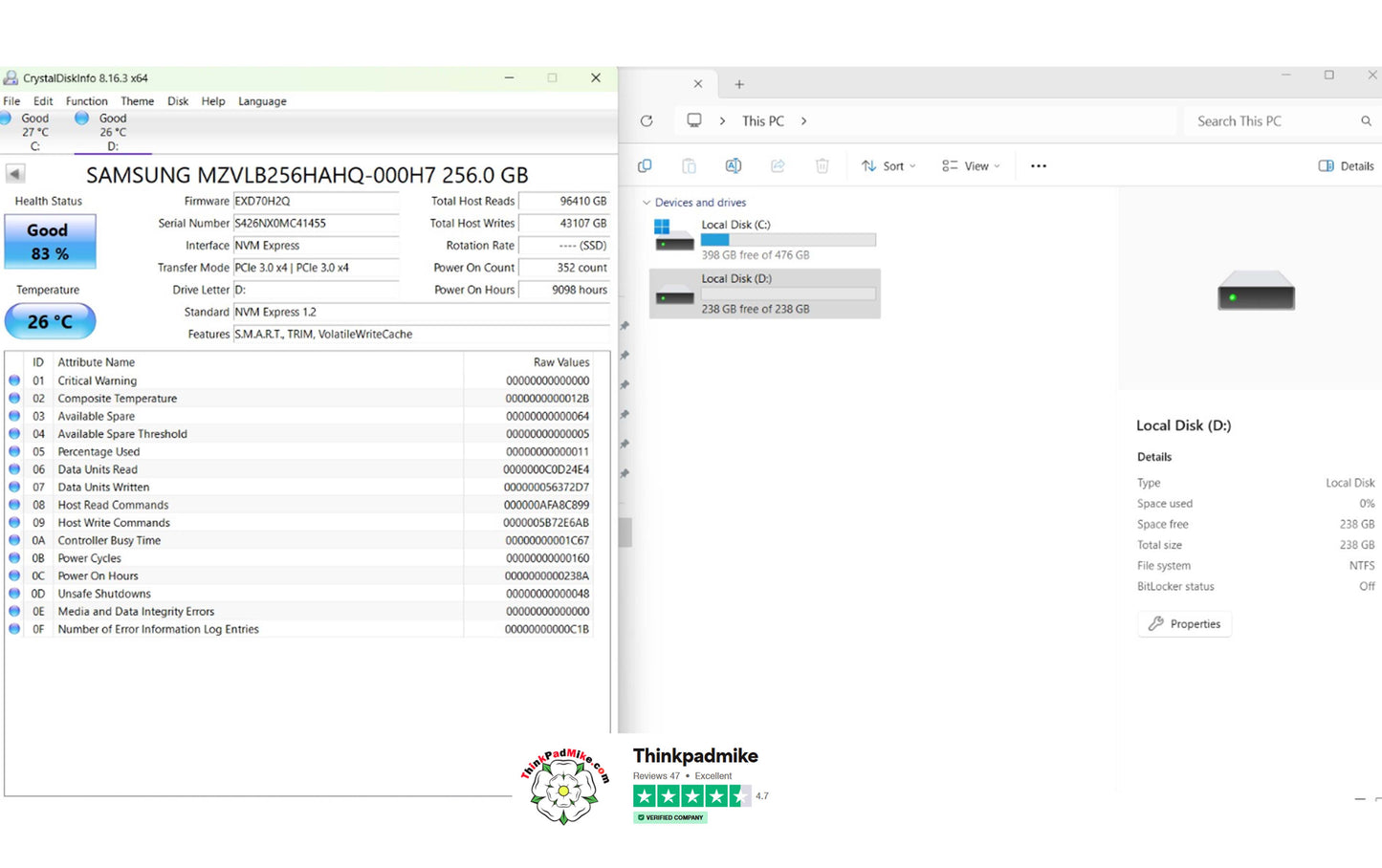Collapse the Devices and drives group
The height and width of the screenshot is (868, 1382).
coord(647,203)
